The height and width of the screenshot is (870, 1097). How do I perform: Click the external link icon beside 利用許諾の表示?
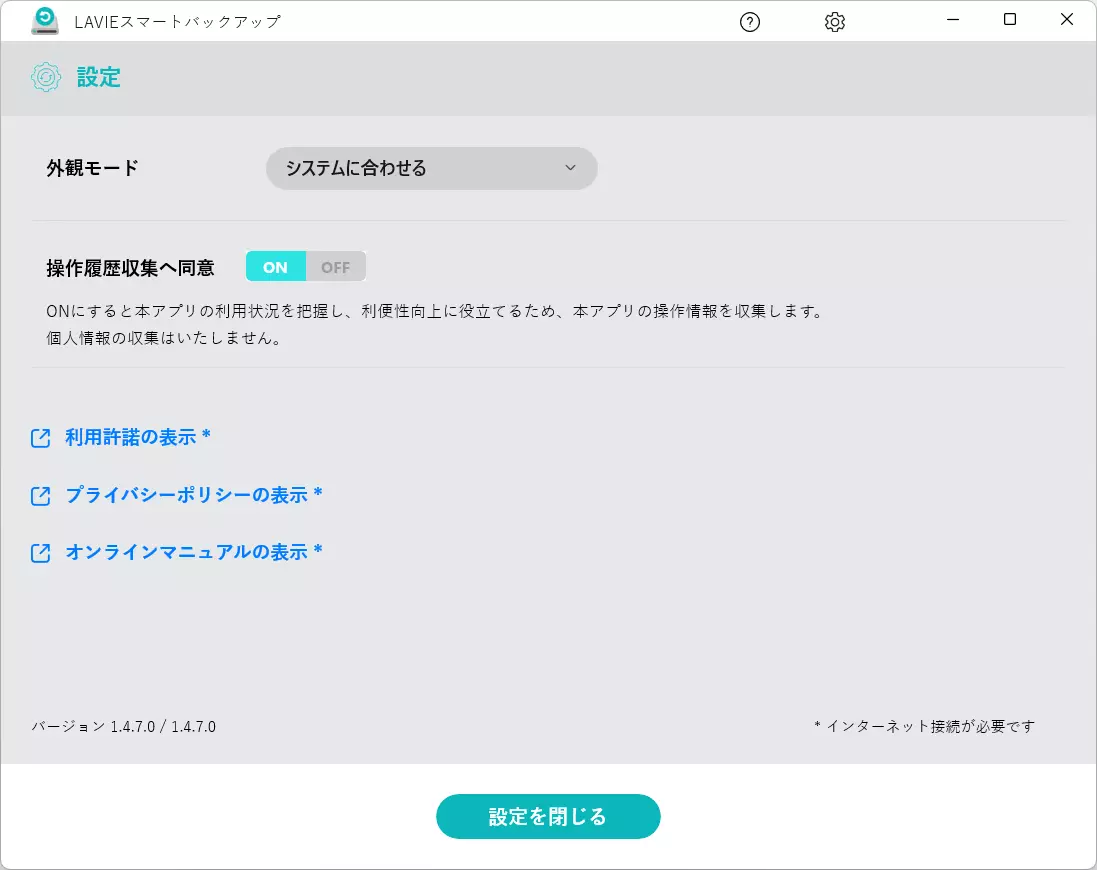click(41, 438)
